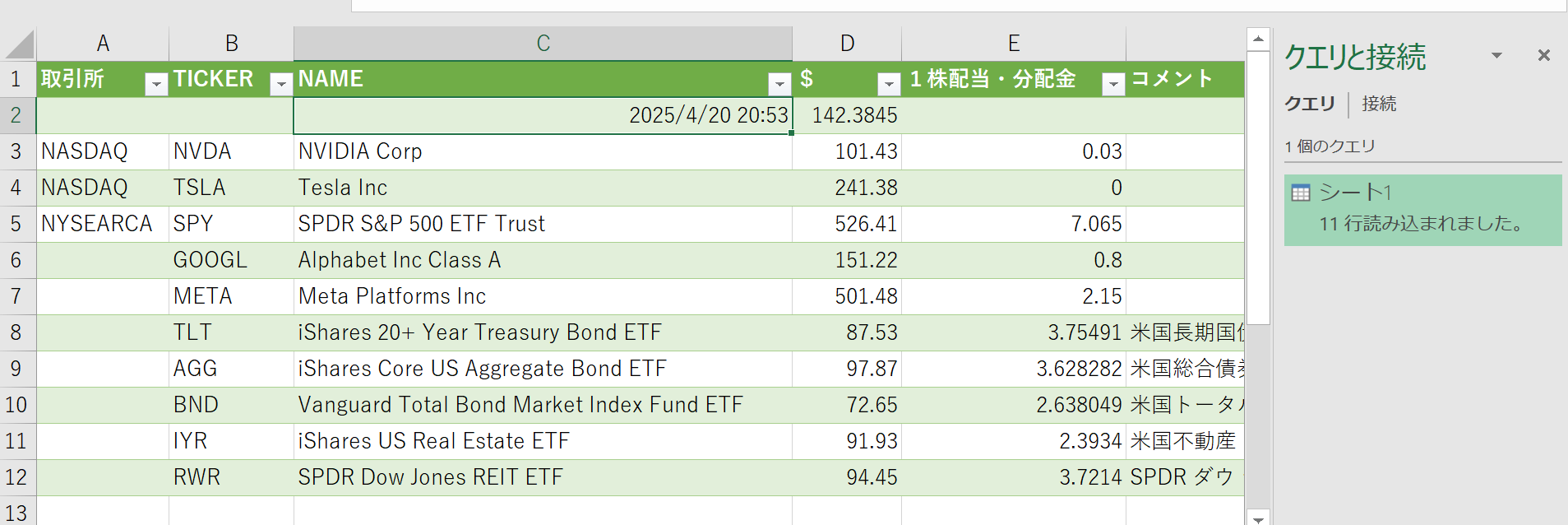Screen dimensions: 1568x525
Task: Select the NYSEARCA exchange cell
Action: (x=103, y=224)
